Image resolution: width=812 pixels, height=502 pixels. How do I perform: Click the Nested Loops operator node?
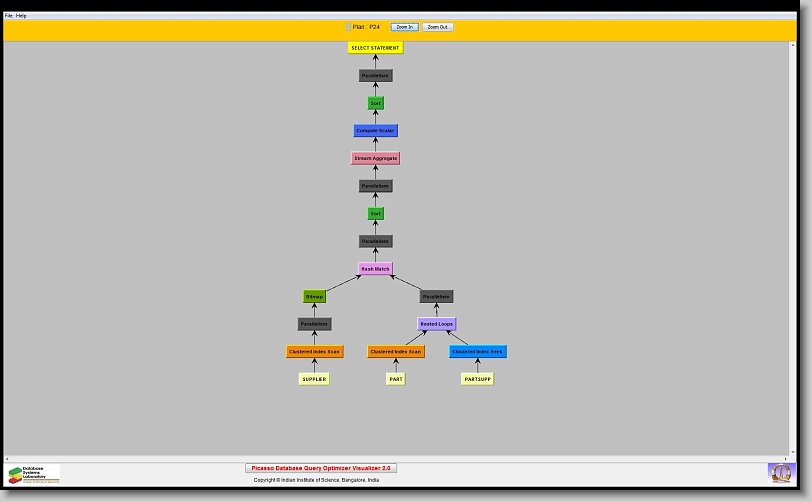(436, 324)
